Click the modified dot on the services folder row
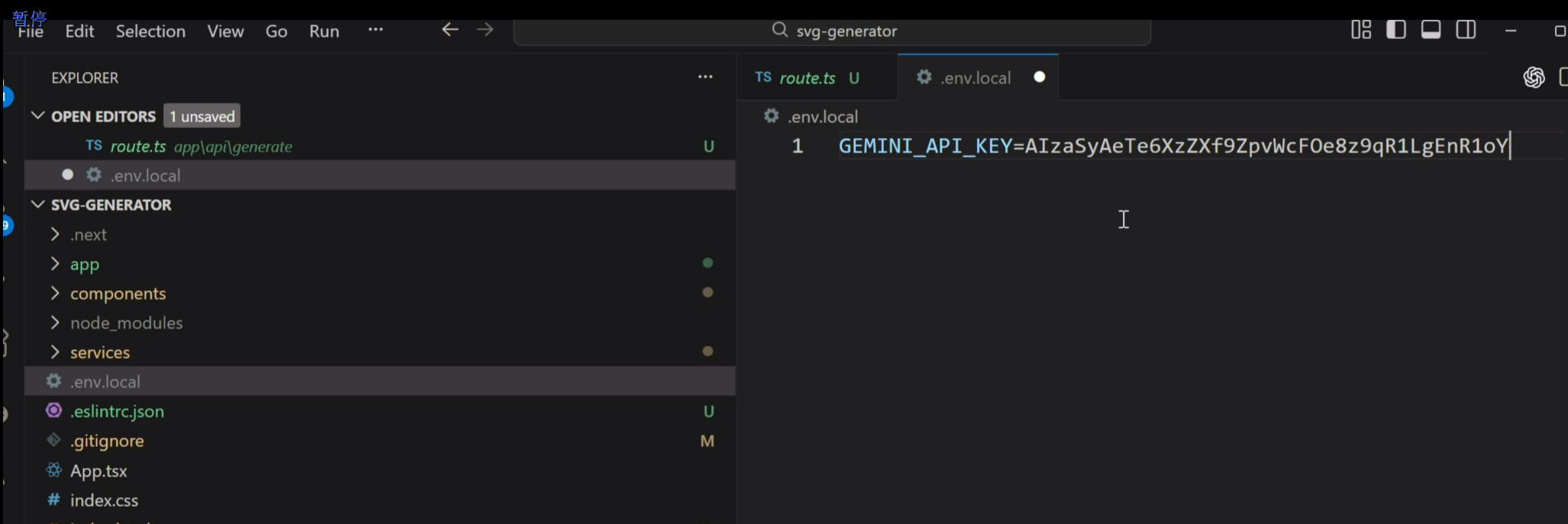Viewport: 1568px width, 524px height. pyautogui.click(x=708, y=351)
